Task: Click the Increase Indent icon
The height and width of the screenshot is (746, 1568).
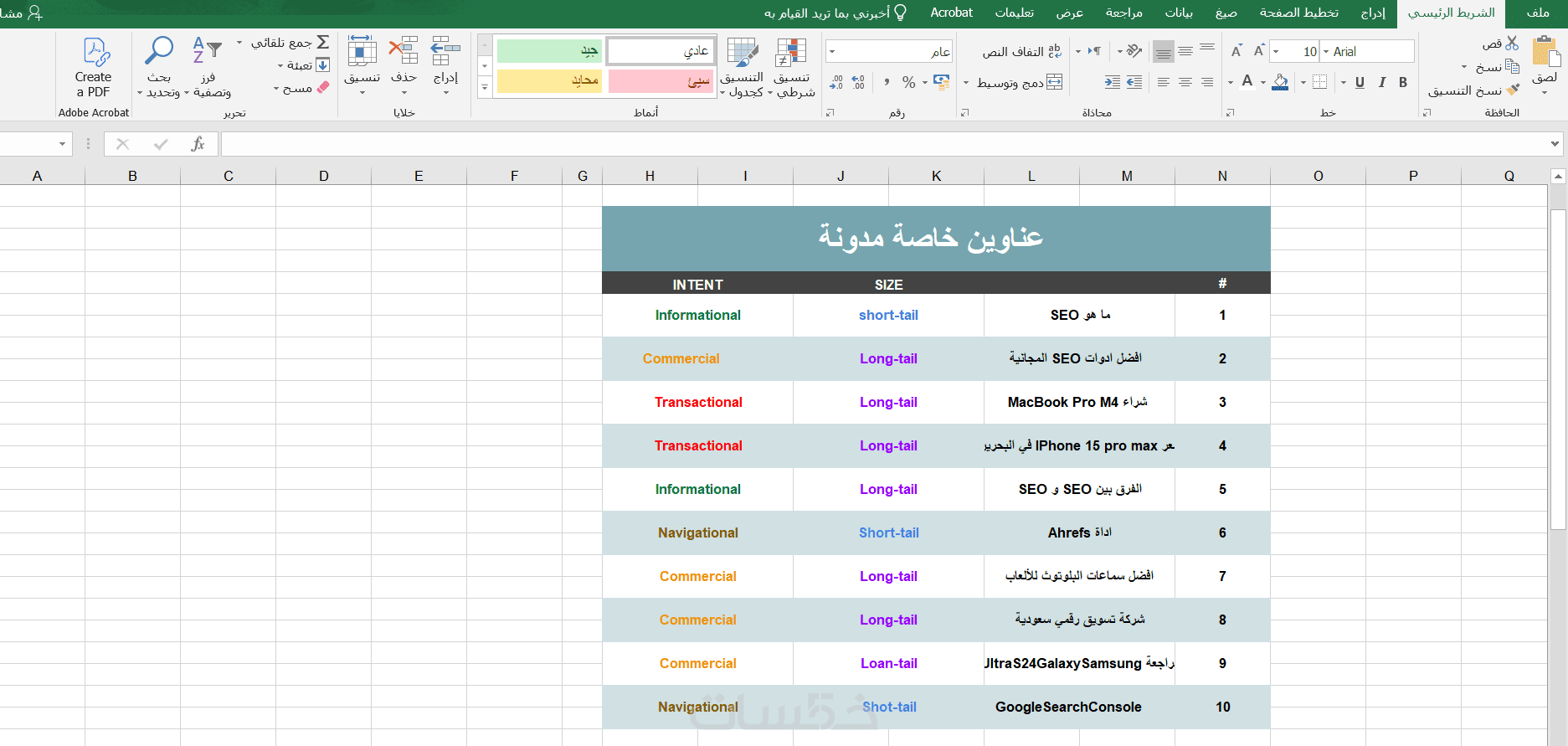Action: click(1113, 81)
